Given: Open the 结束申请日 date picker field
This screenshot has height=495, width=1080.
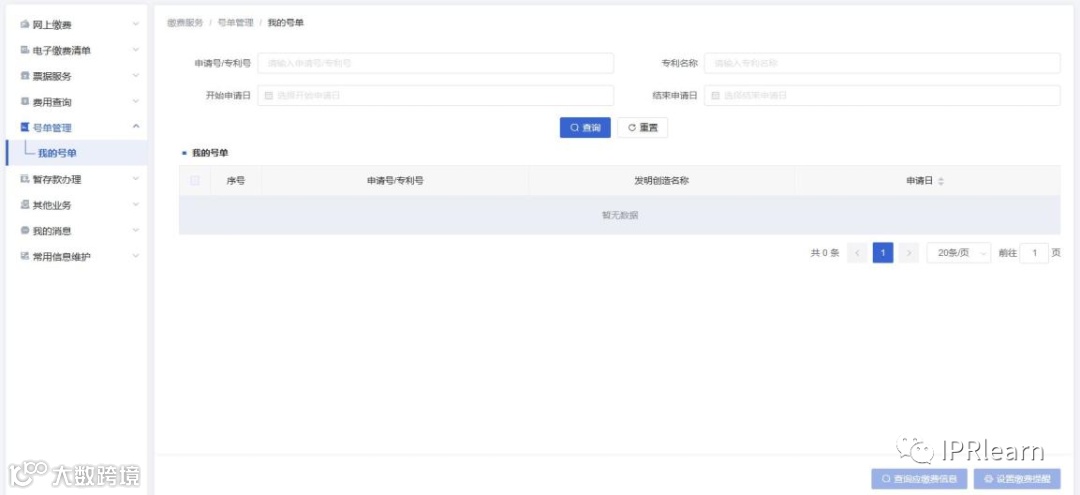Looking at the screenshot, I should (882, 96).
